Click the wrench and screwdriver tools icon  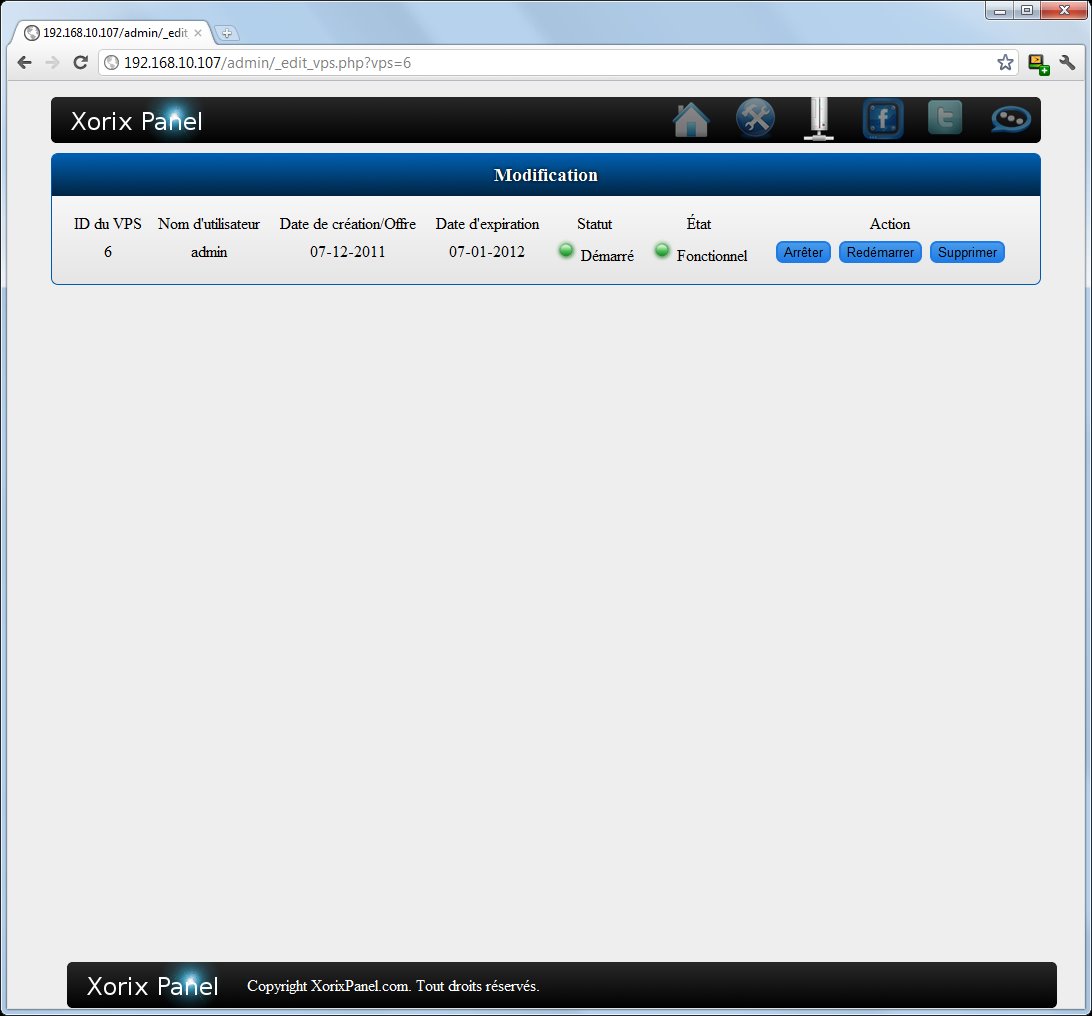(755, 119)
